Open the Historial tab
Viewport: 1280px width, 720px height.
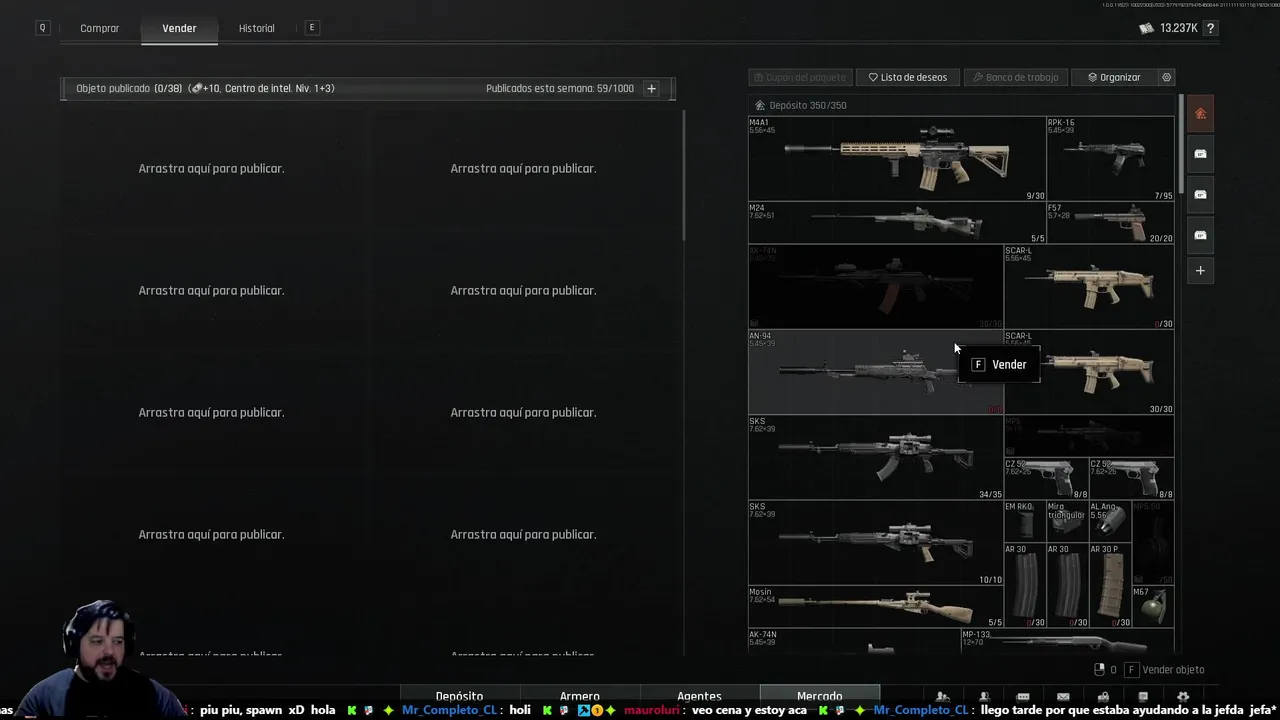pos(257,28)
